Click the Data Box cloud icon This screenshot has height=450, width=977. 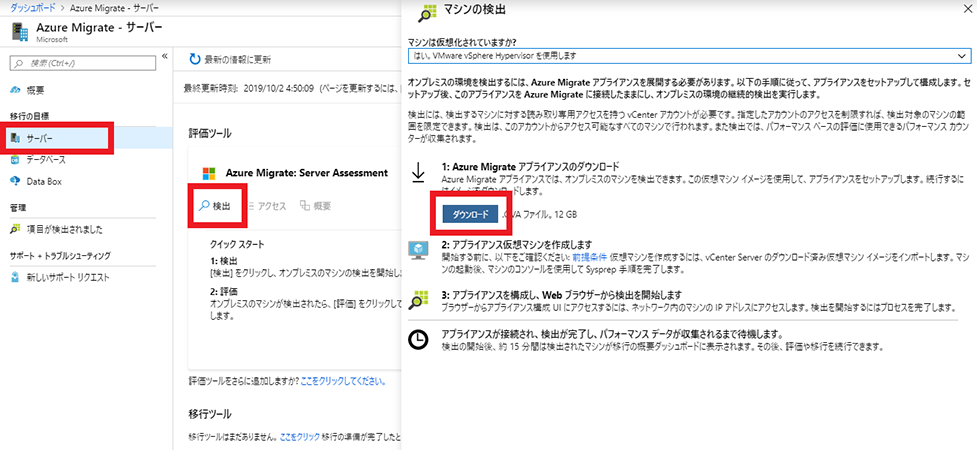(15, 181)
